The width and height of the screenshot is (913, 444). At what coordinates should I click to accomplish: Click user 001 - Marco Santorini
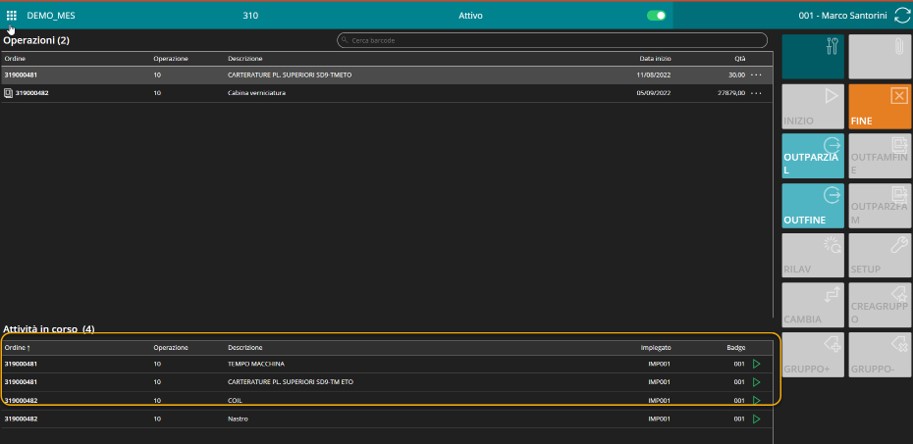click(x=843, y=16)
